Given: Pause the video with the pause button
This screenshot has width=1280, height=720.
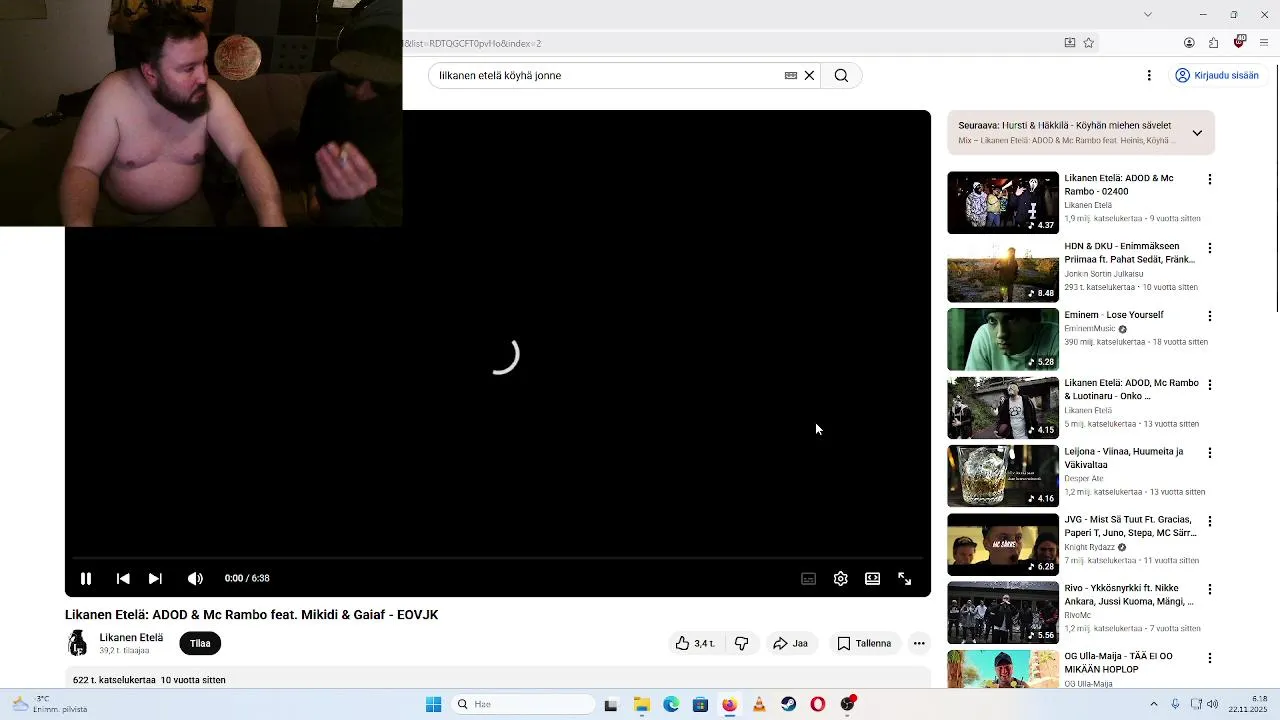Looking at the screenshot, I should click(x=86, y=578).
